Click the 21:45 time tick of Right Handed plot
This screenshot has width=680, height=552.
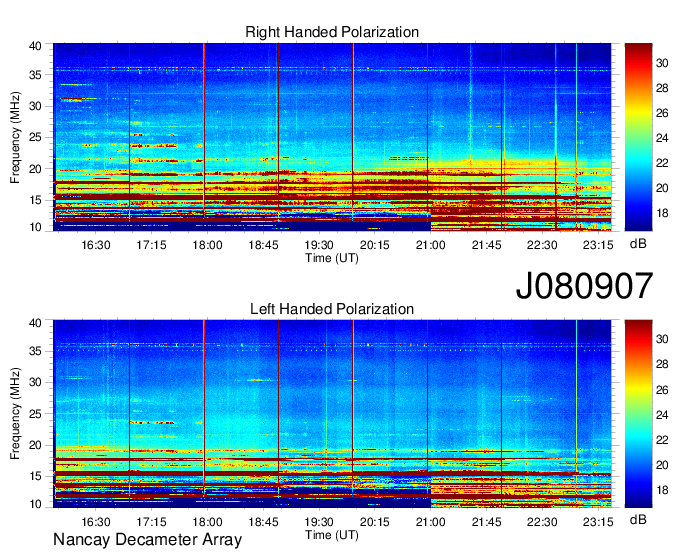click(487, 245)
